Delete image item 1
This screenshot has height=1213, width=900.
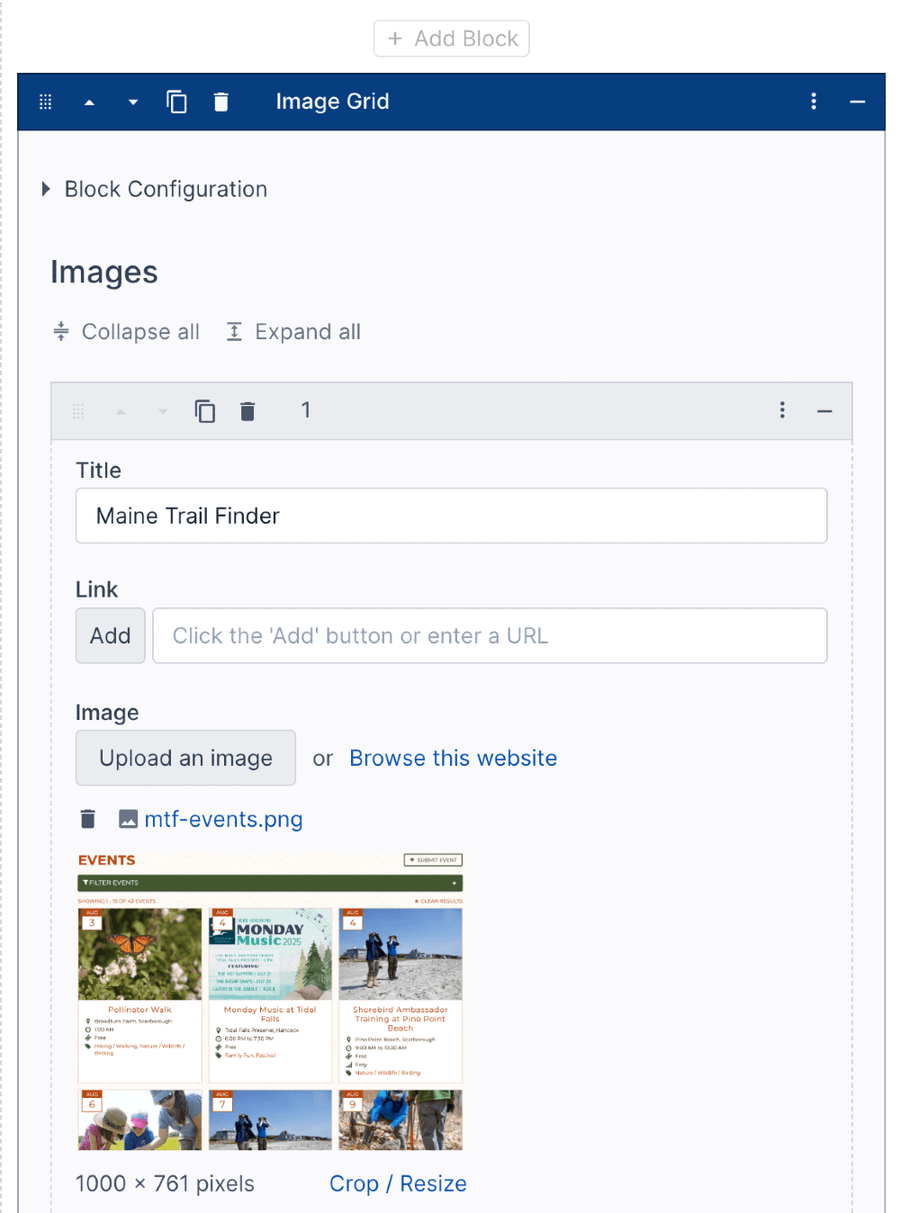point(247,410)
